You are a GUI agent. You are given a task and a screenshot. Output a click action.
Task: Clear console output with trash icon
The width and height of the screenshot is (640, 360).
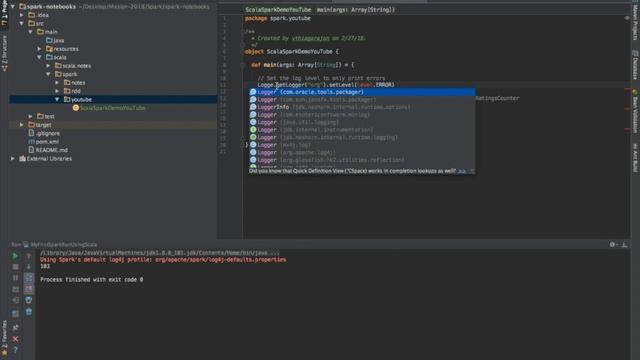click(x=29, y=311)
